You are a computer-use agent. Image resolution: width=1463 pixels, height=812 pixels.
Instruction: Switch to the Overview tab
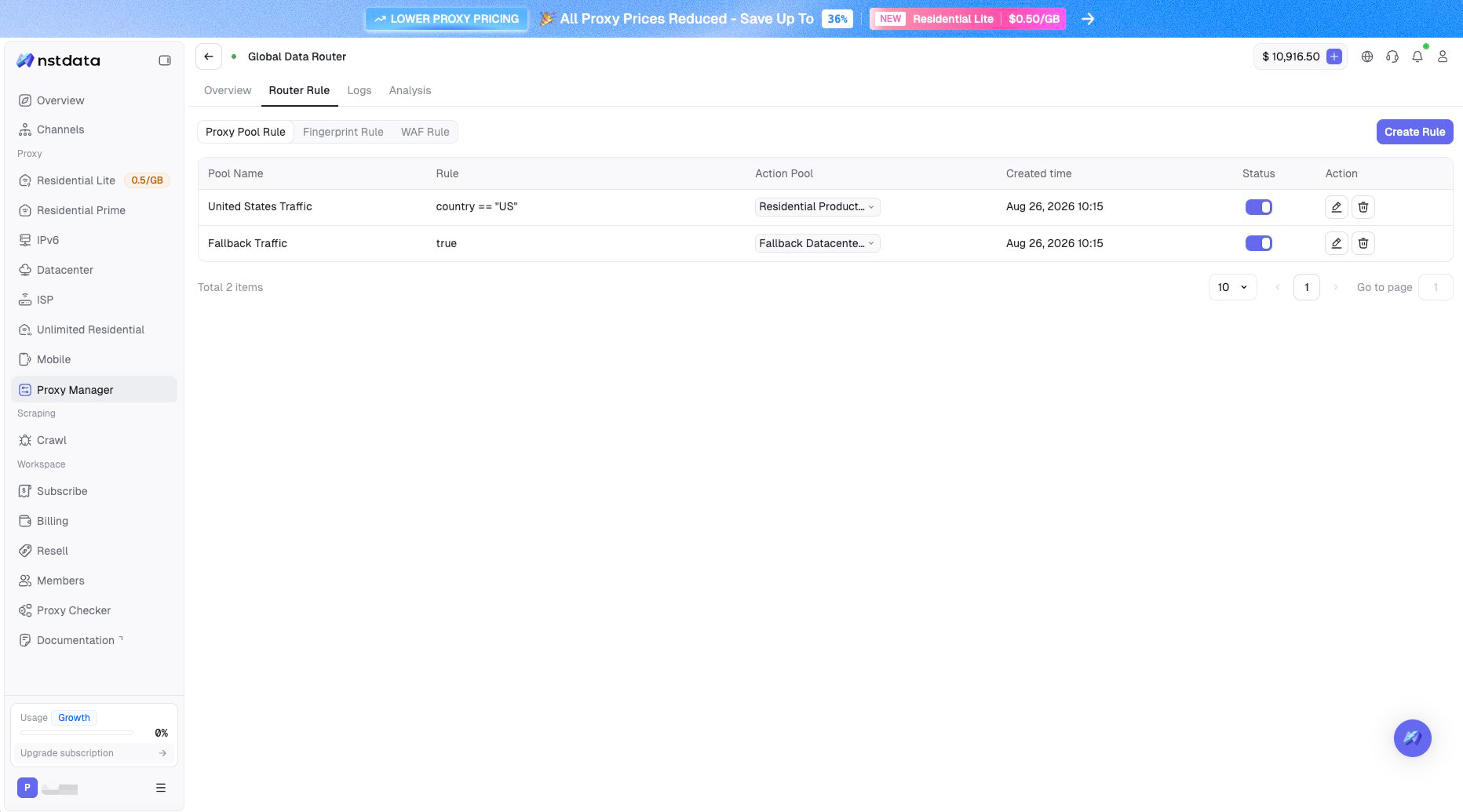click(x=228, y=90)
